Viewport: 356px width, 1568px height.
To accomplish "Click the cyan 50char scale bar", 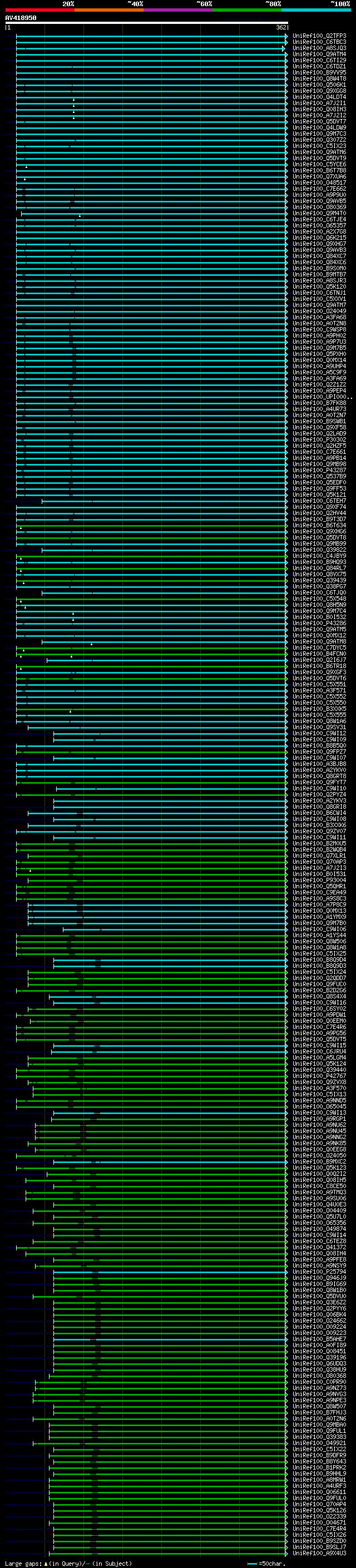I will point(252,1563).
